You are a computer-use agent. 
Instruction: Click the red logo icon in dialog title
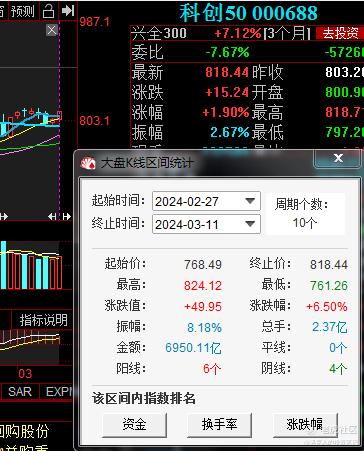point(88,163)
